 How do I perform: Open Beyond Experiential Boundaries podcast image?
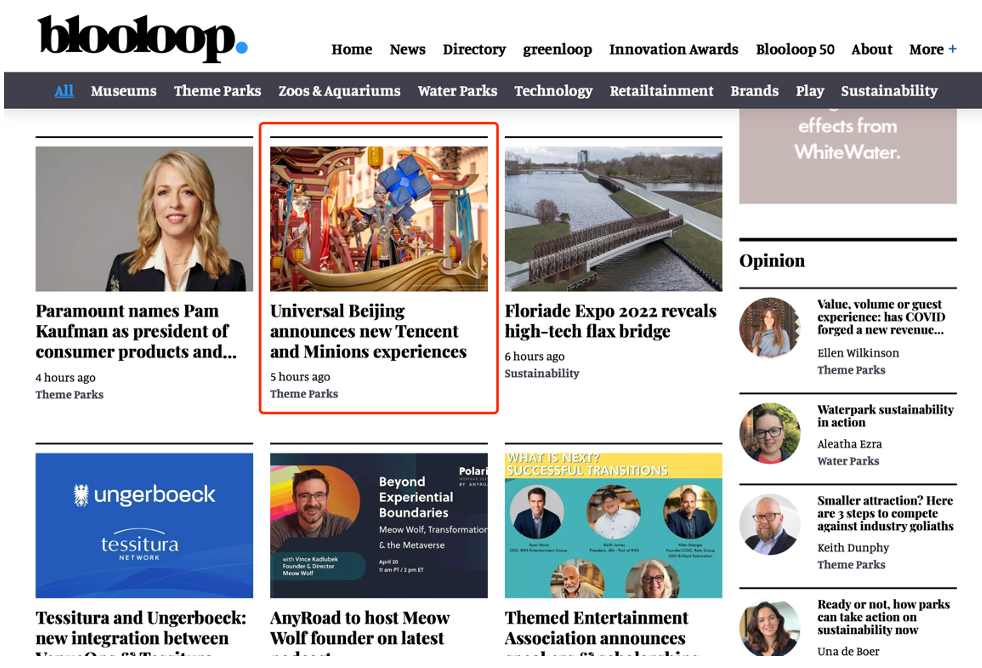coord(379,526)
